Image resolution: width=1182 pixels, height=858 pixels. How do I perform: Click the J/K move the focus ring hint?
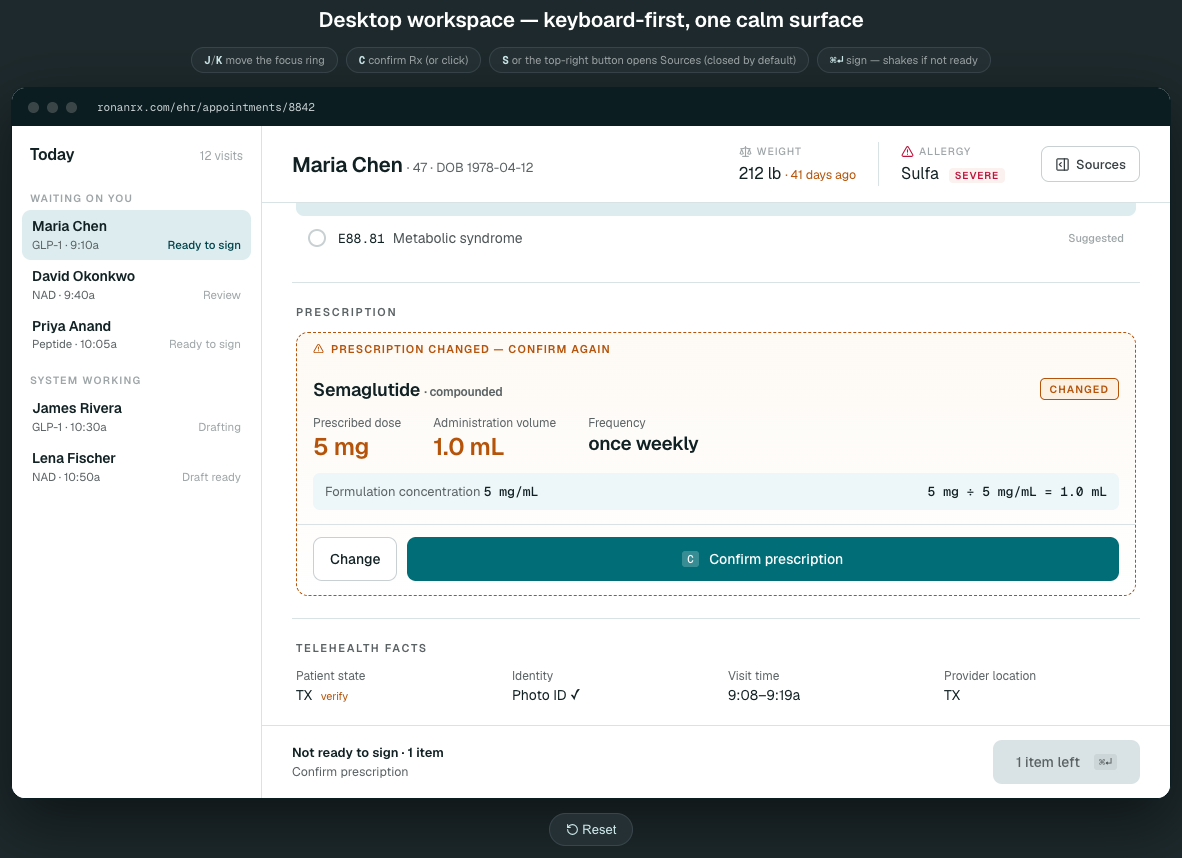click(264, 60)
